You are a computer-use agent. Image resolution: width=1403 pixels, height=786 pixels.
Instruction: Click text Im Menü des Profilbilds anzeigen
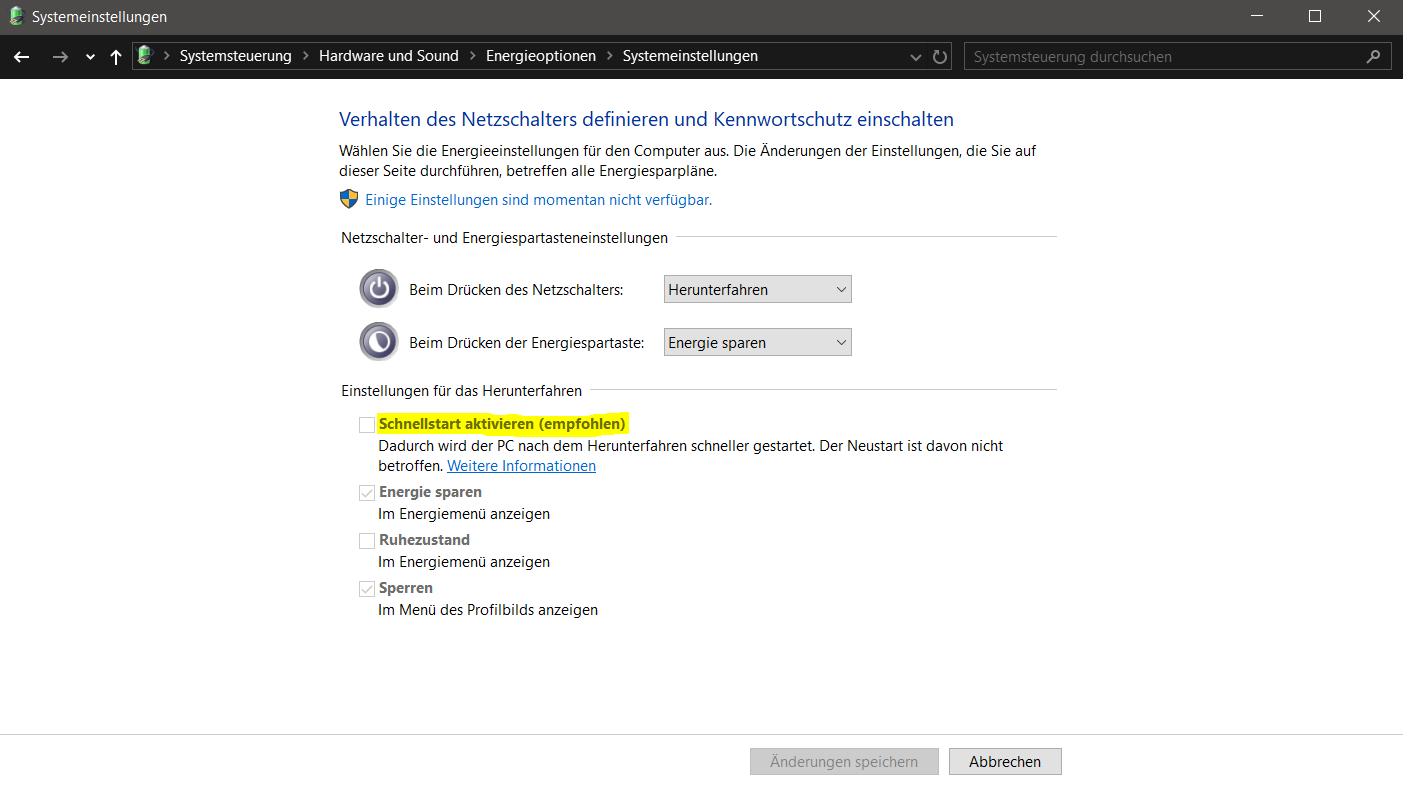click(x=488, y=609)
